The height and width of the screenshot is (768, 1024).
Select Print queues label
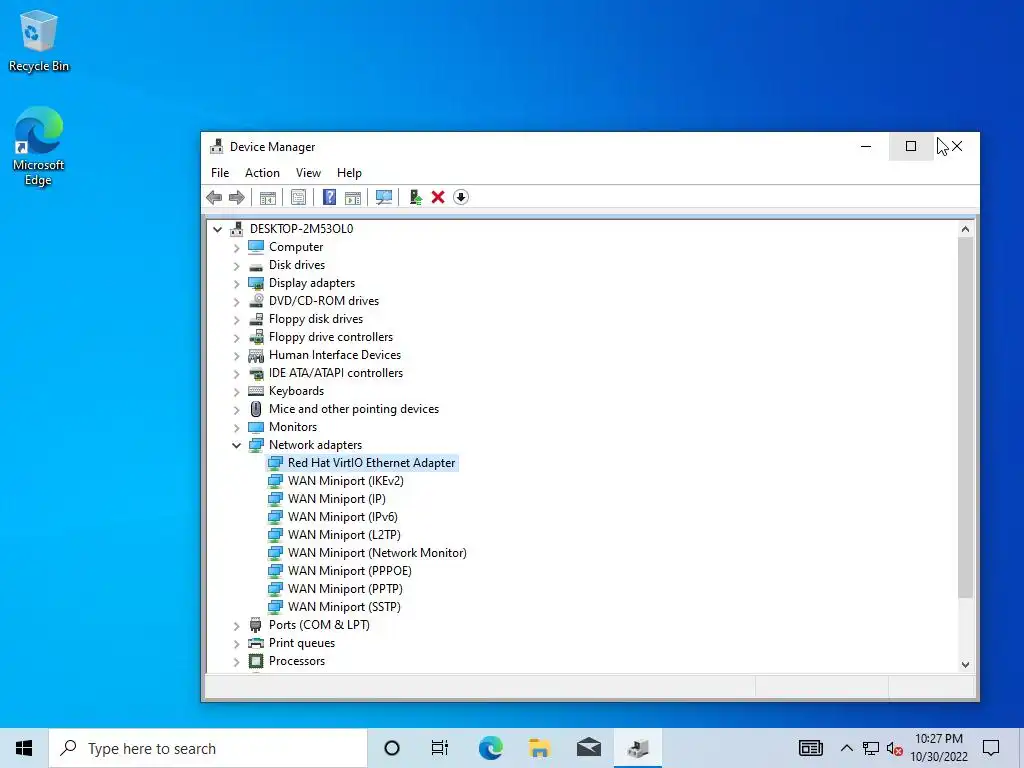[302, 643]
